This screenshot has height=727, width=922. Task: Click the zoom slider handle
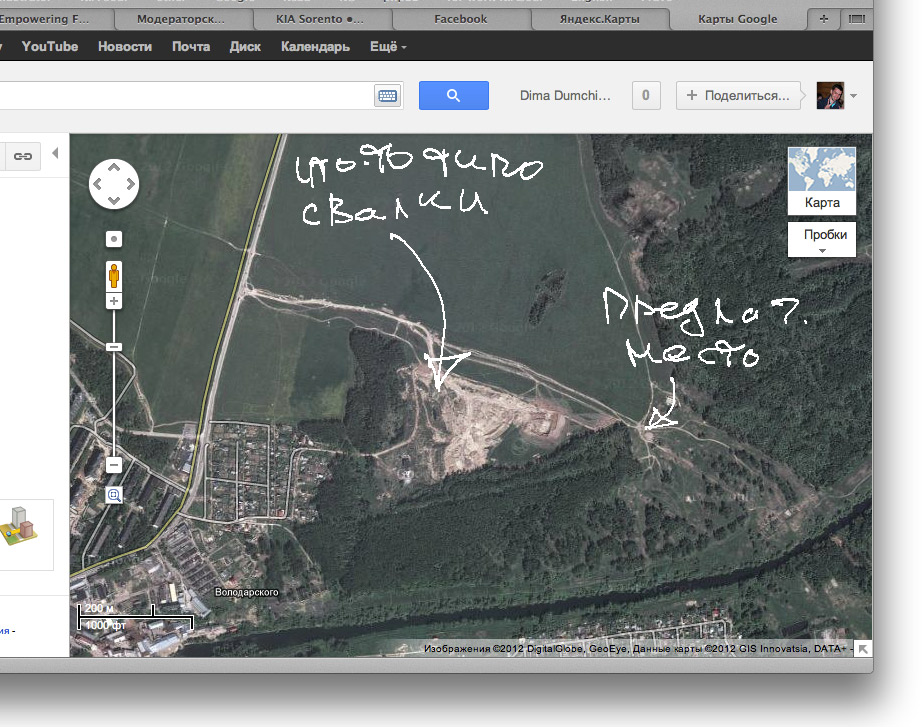(x=114, y=346)
